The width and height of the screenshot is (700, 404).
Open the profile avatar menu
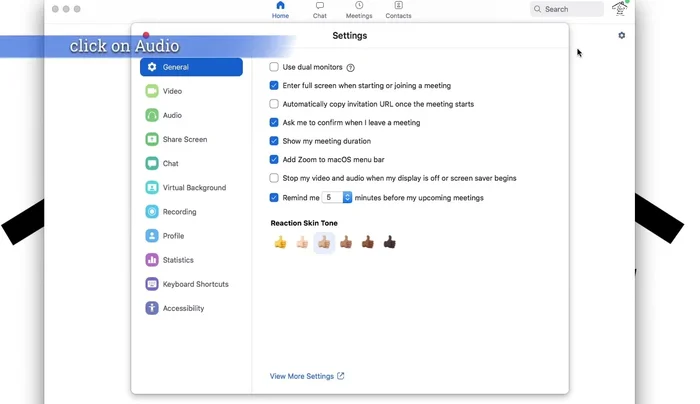click(x=620, y=9)
